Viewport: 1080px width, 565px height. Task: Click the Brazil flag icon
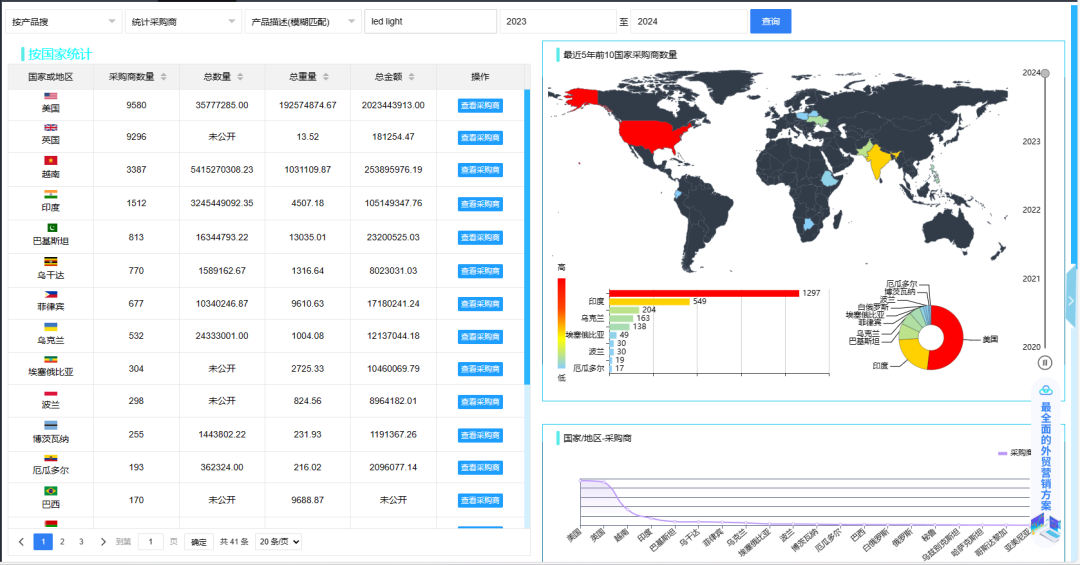[x=50, y=491]
